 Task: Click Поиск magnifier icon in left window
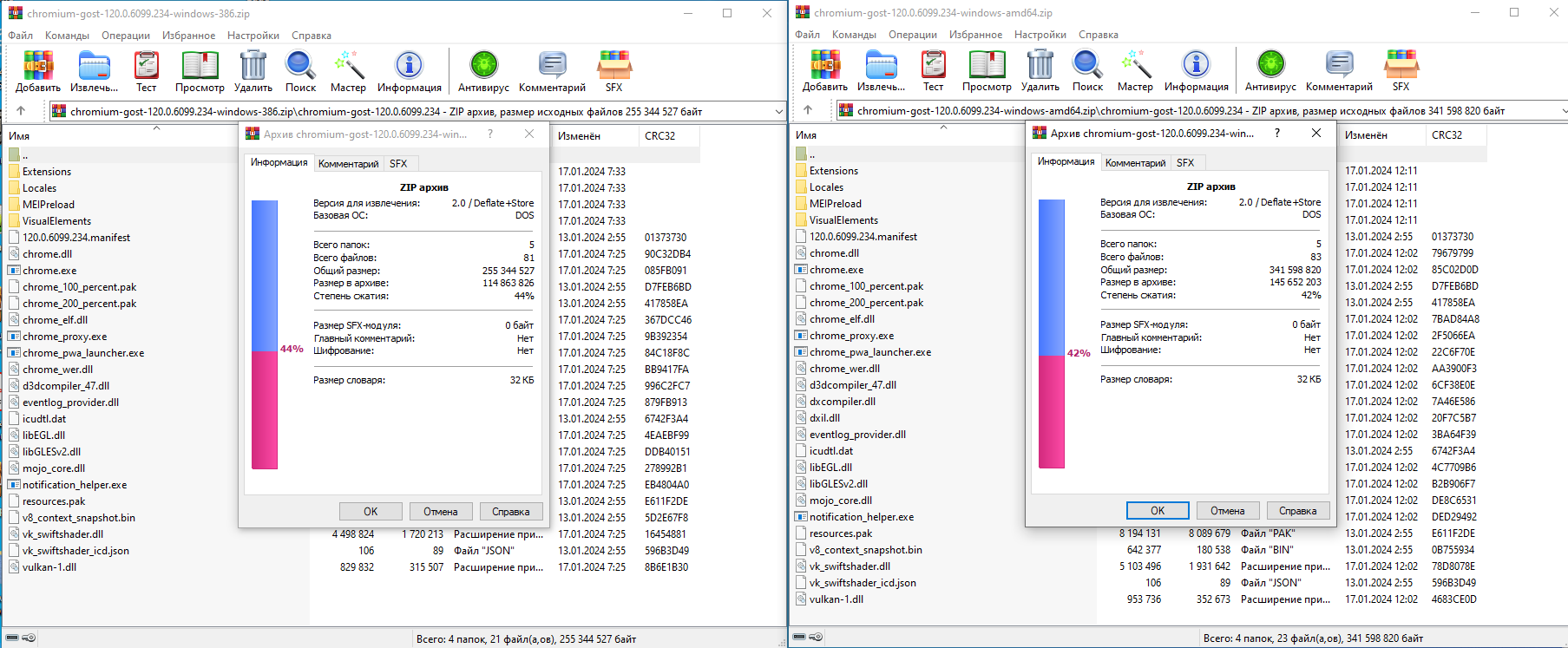tap(300, 71)
